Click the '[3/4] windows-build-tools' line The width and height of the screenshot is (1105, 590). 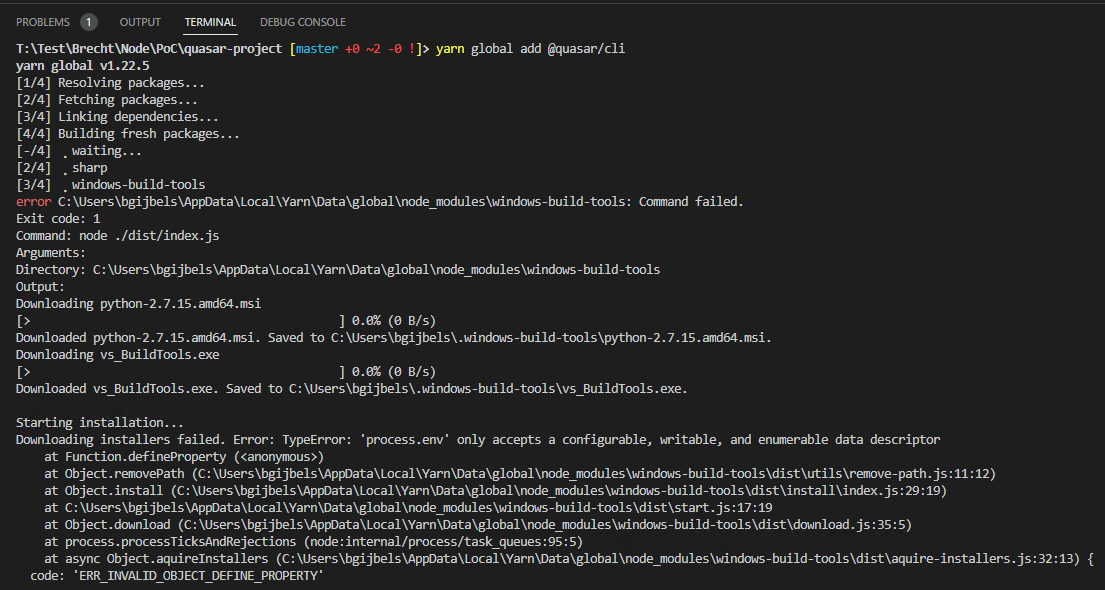click(111, 185)
